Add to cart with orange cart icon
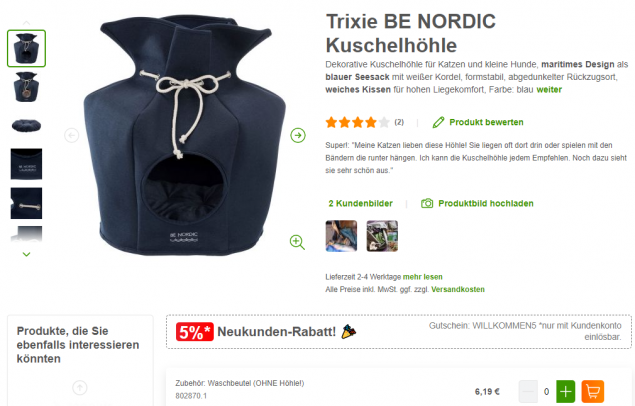The height and width of the screenshot is (406, 635). point(592,391)
